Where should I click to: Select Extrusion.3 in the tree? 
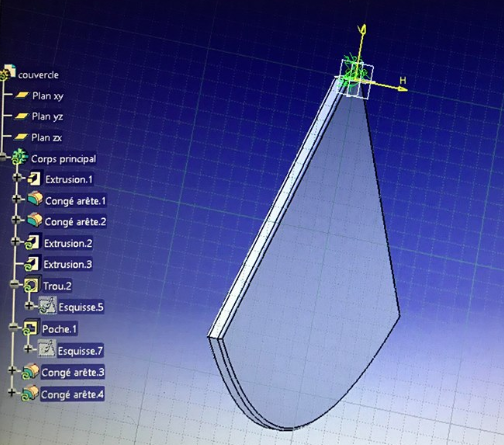68,264
